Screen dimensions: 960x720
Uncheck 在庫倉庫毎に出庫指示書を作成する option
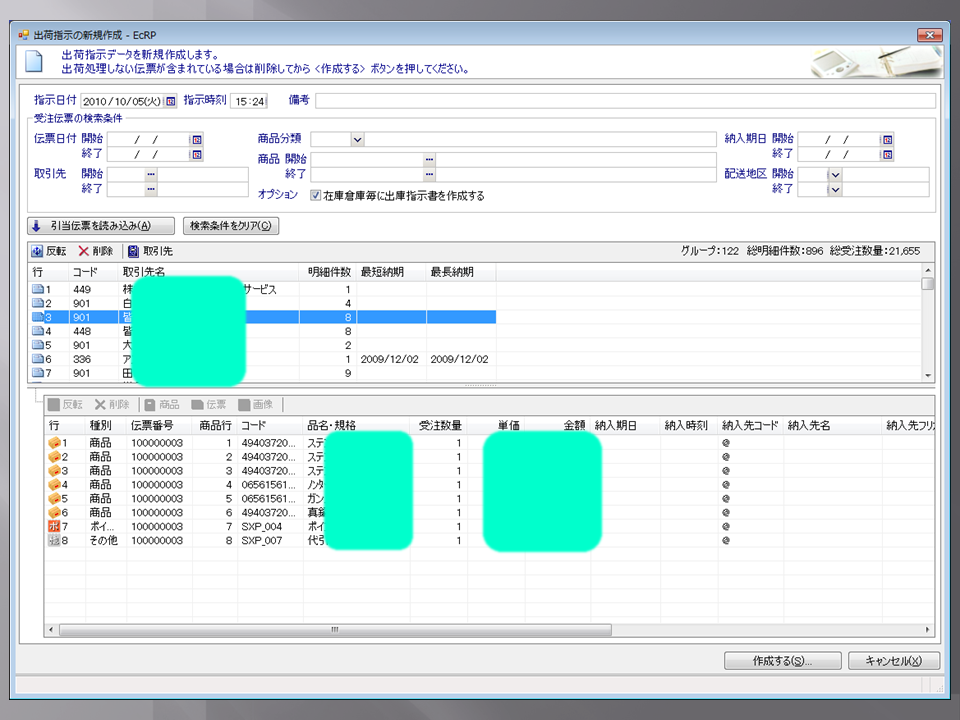[317, 194]
